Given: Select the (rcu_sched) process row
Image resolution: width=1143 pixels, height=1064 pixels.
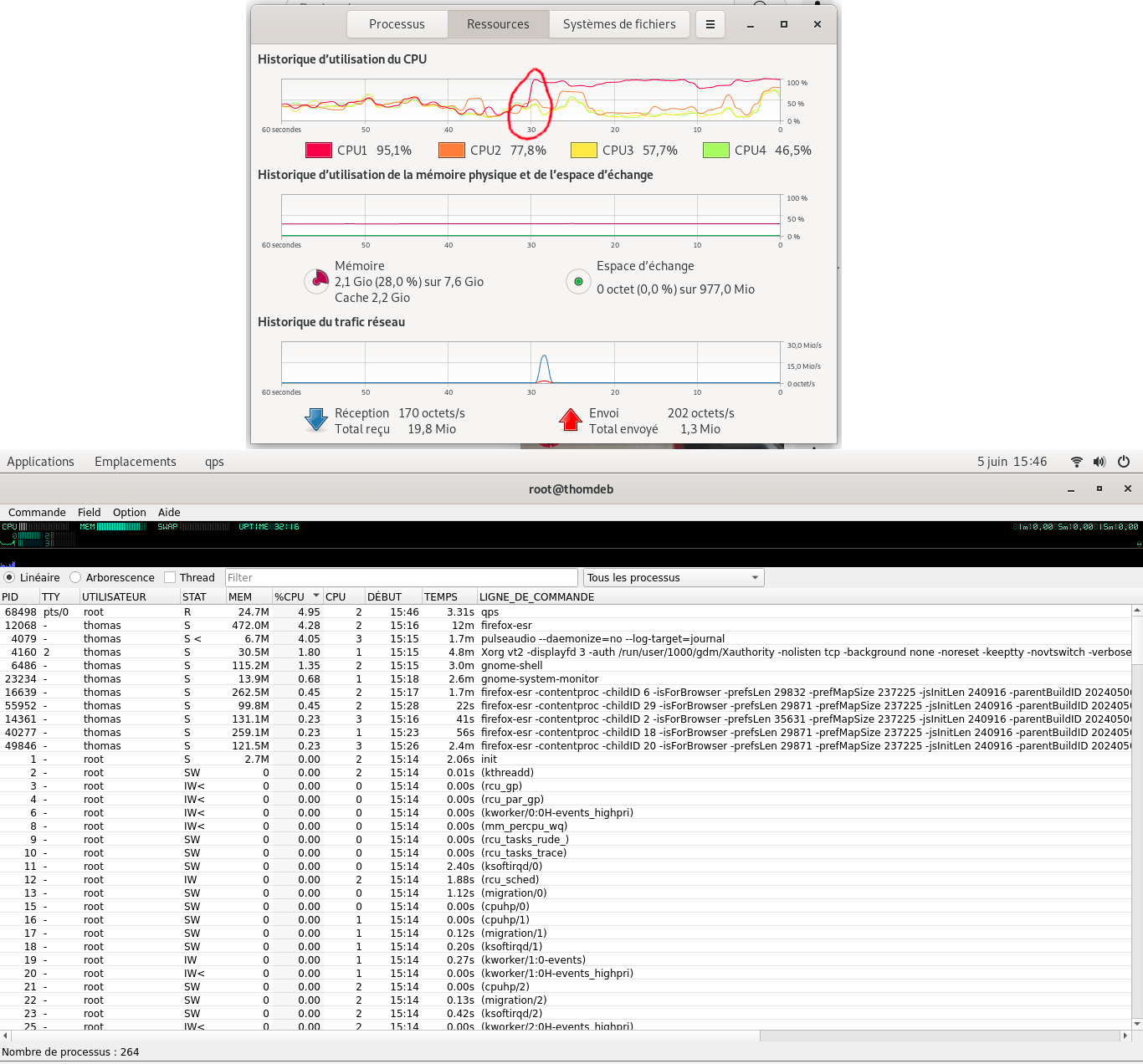Looking at the screenshot, I should coord(566,880).
